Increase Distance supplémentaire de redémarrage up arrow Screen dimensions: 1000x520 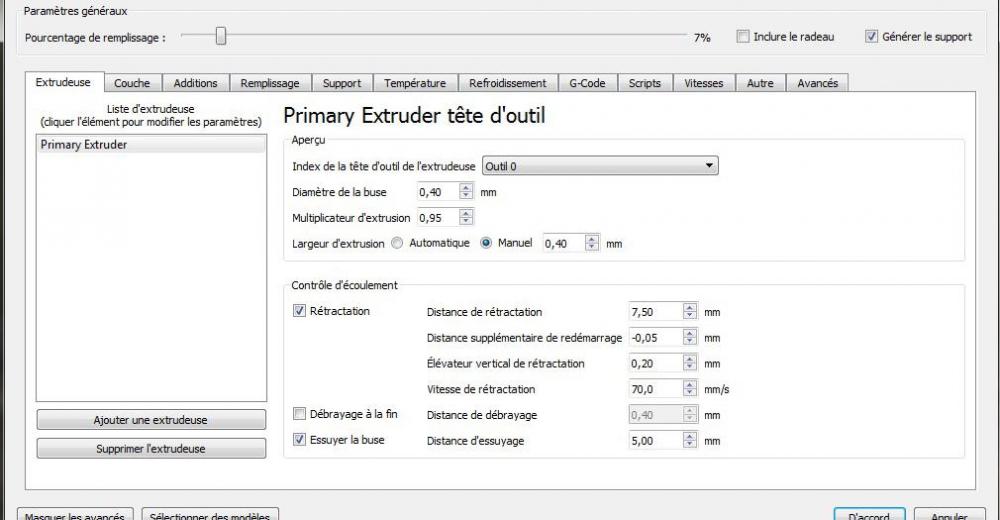pyautogui.click(x=689, y=333)
